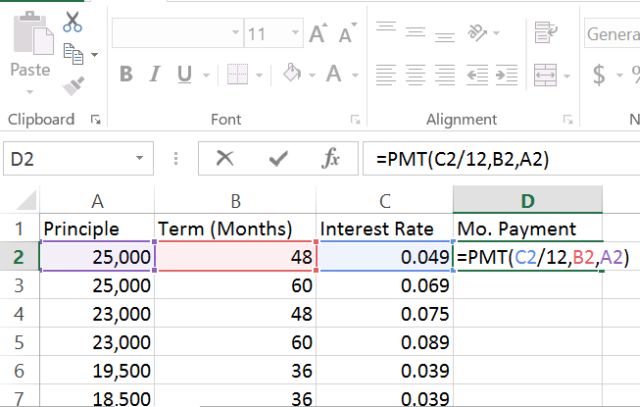
Task: Click Increase Indent icon
Action: pyautogui.click(x=507, y=75)
